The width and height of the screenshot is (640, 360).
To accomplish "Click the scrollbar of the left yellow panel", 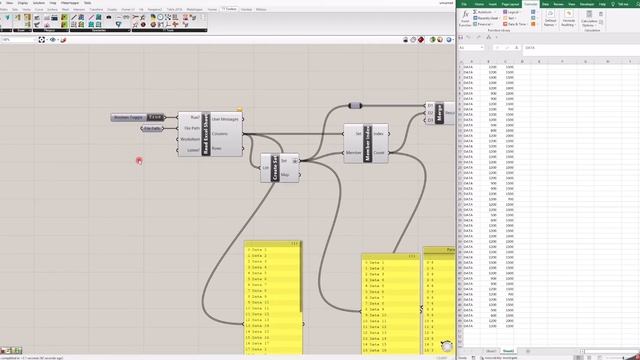I will (302, 278).
